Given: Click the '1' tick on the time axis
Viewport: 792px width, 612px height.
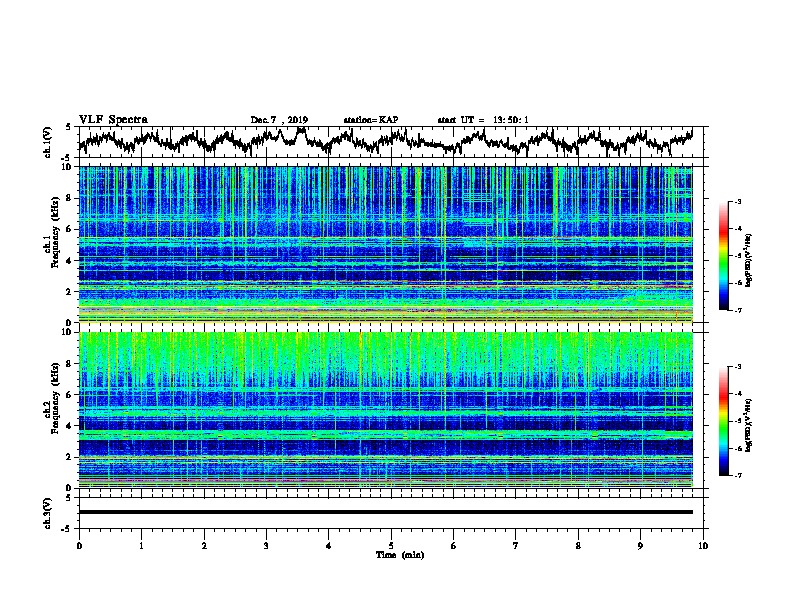Looking at the screenshot, I should [x=141, y=546].
